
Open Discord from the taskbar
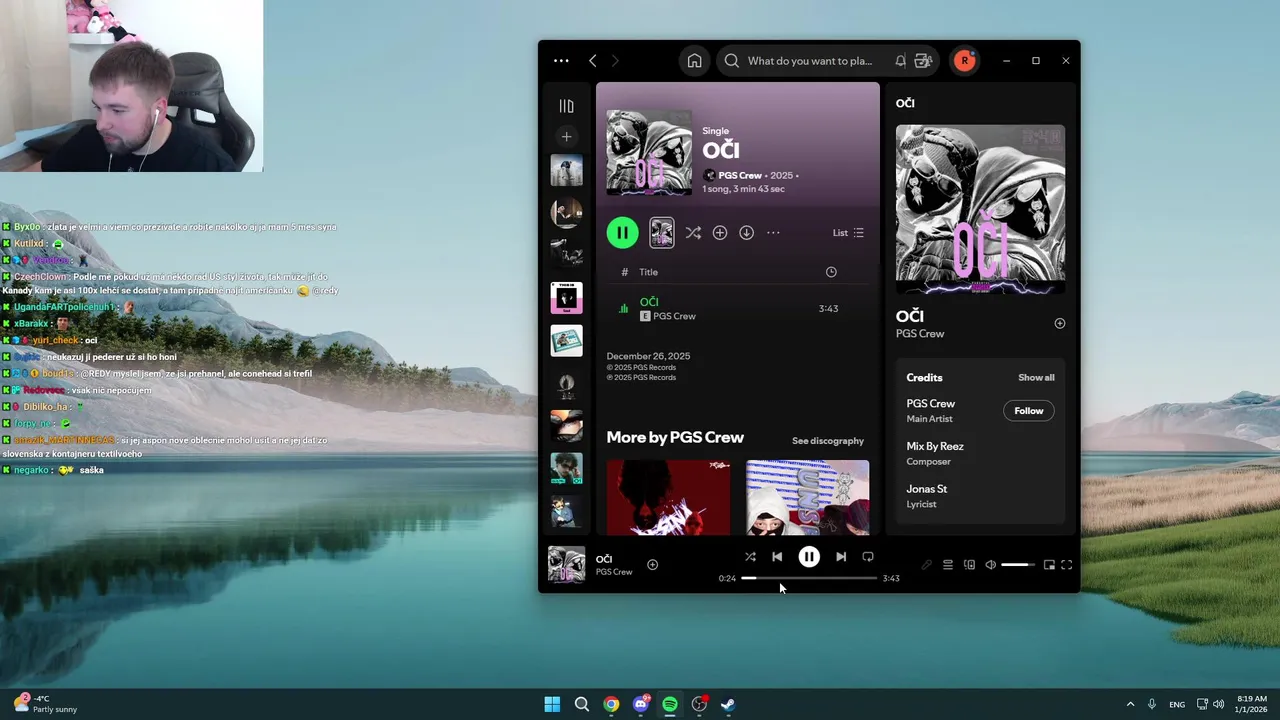tap(641, 704)
